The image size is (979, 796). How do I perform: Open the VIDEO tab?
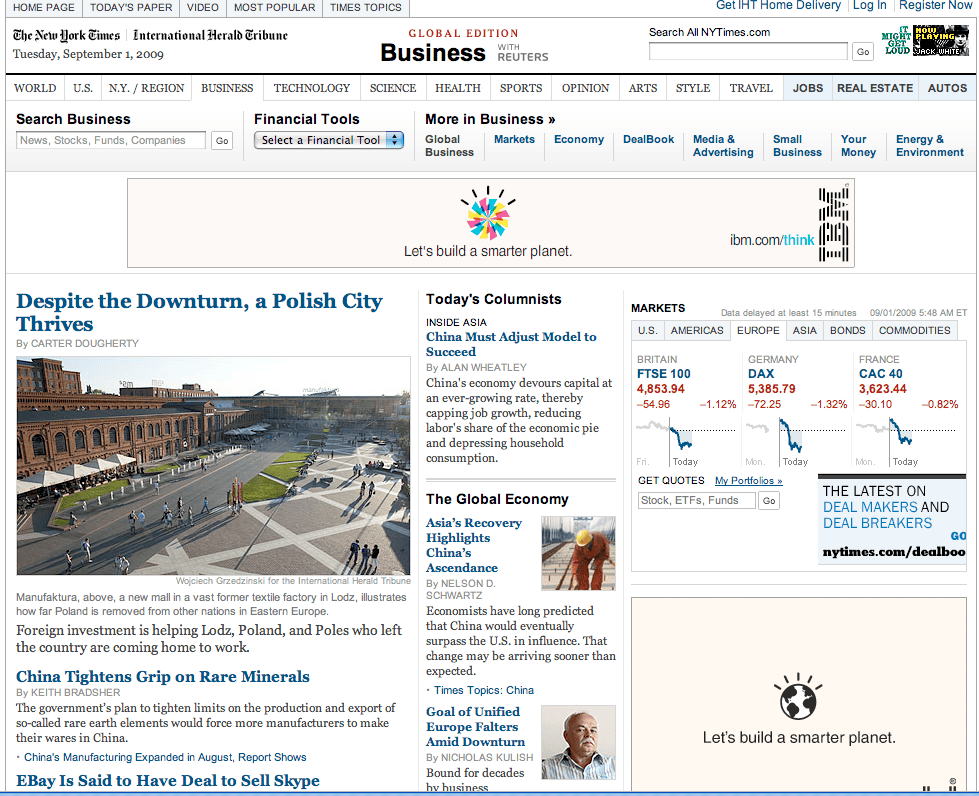[x=203, y=7]
